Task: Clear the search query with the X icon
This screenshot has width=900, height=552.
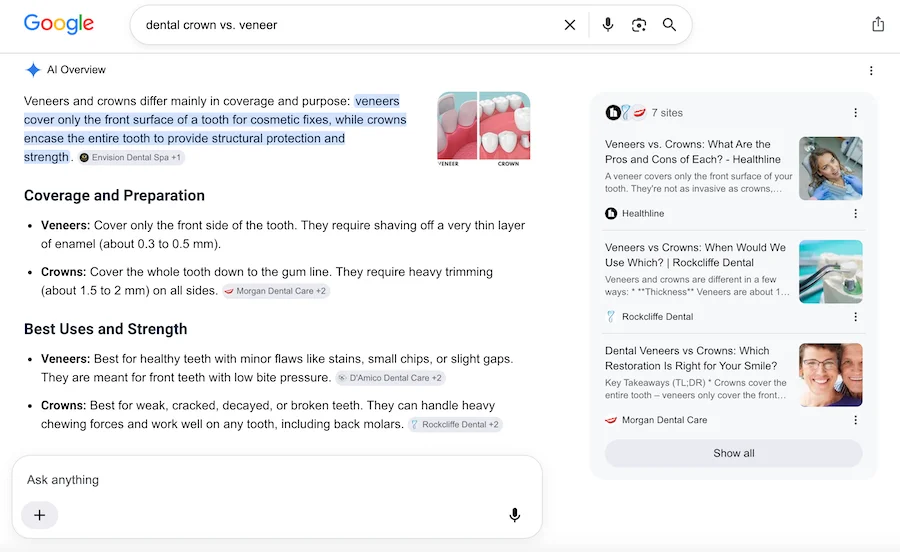Action: (x=569, y=25)
